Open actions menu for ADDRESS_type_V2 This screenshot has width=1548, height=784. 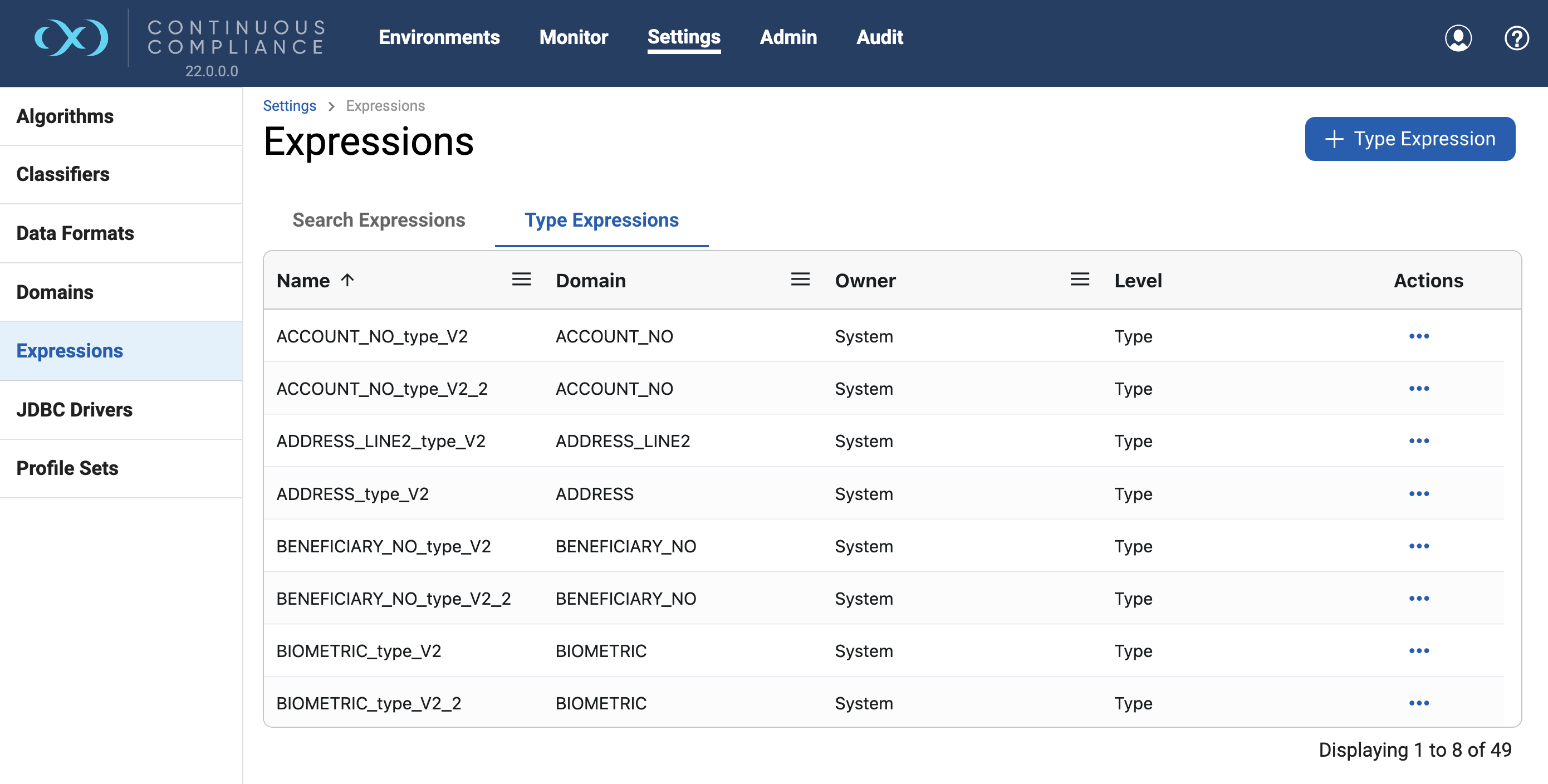1418,494
